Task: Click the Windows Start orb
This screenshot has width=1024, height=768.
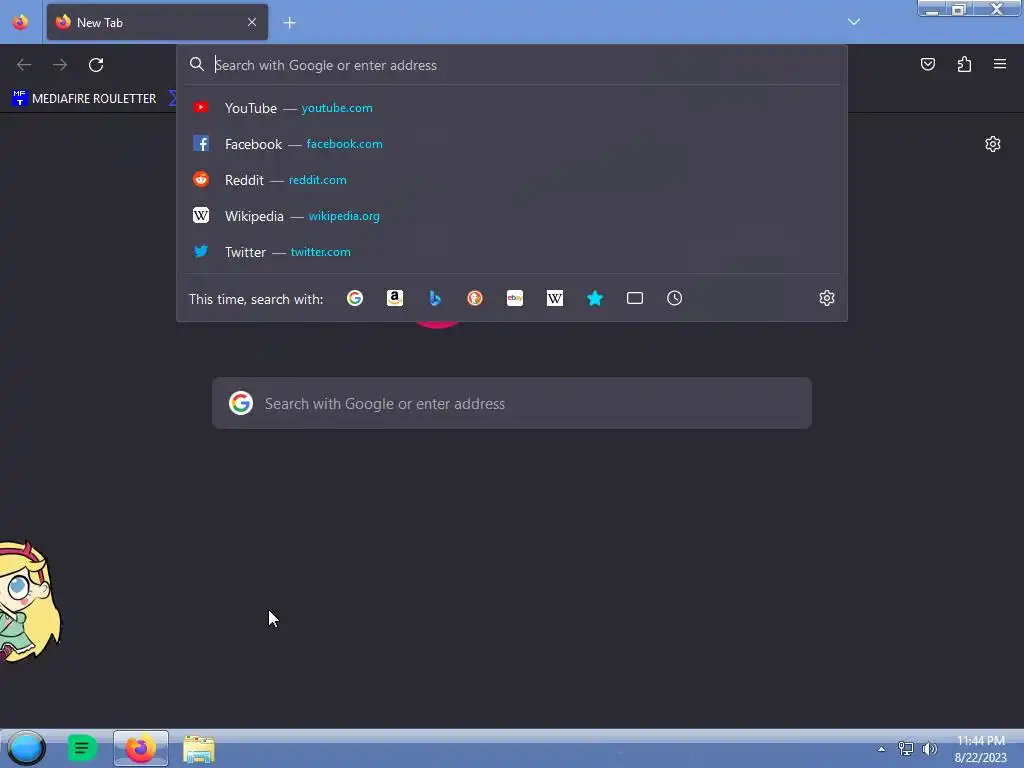Action: click(26, 748)
